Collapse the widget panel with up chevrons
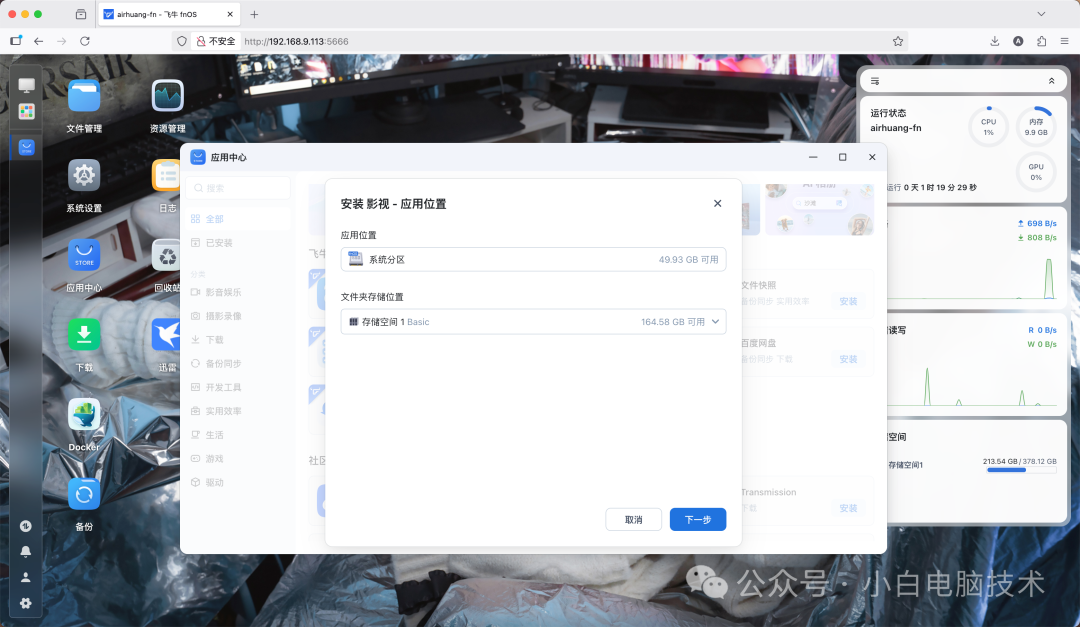 point(1052,81)
